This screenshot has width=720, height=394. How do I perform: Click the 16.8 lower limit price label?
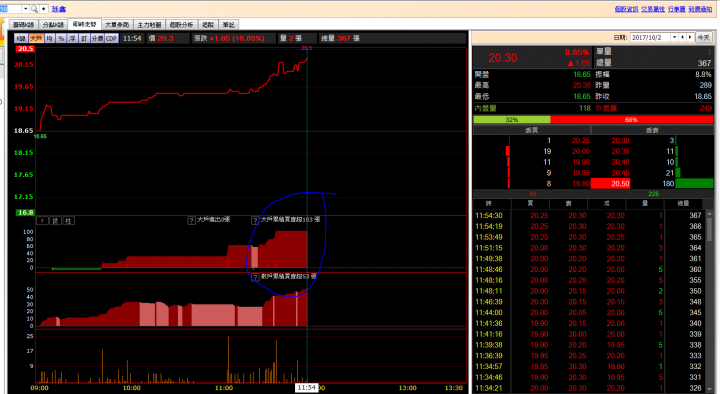click(25, 213)
